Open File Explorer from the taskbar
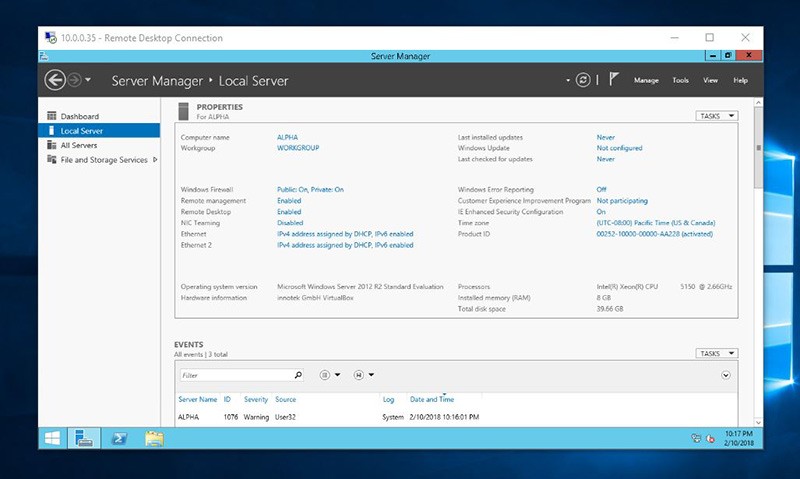Screen dimensions: 800x479 [x=154, y=438]
